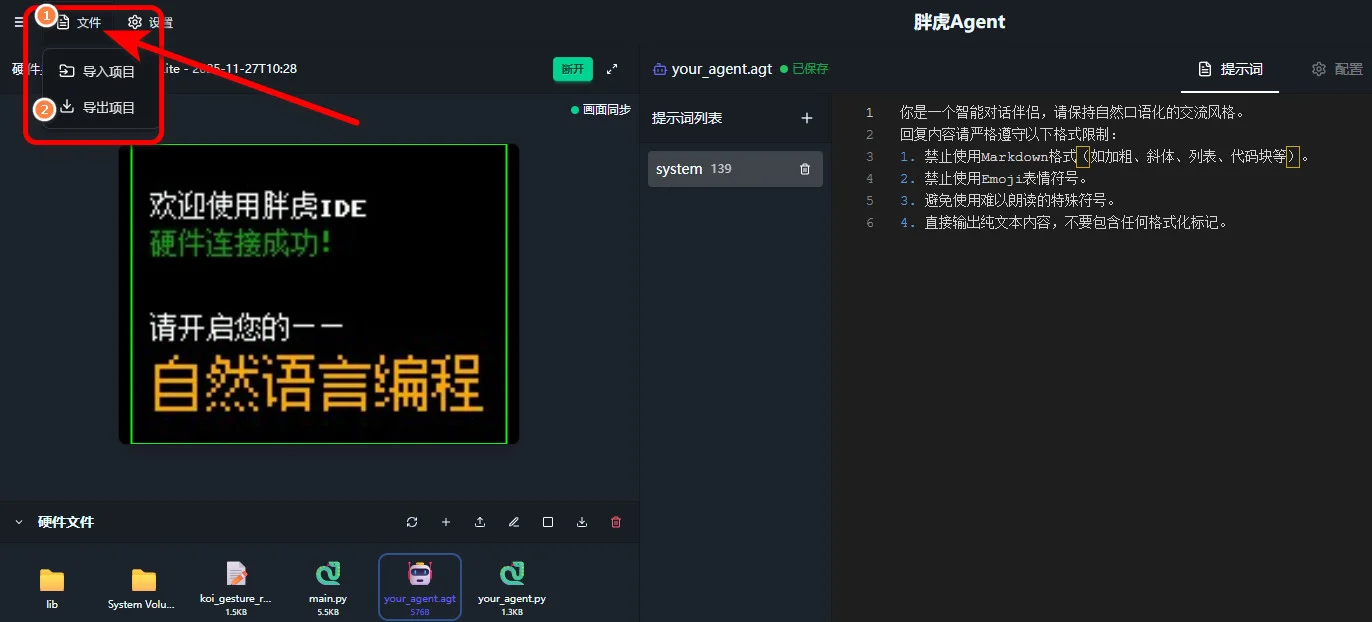
Task: Select 导入项目 from the file menu
Action: pos(98,71)
